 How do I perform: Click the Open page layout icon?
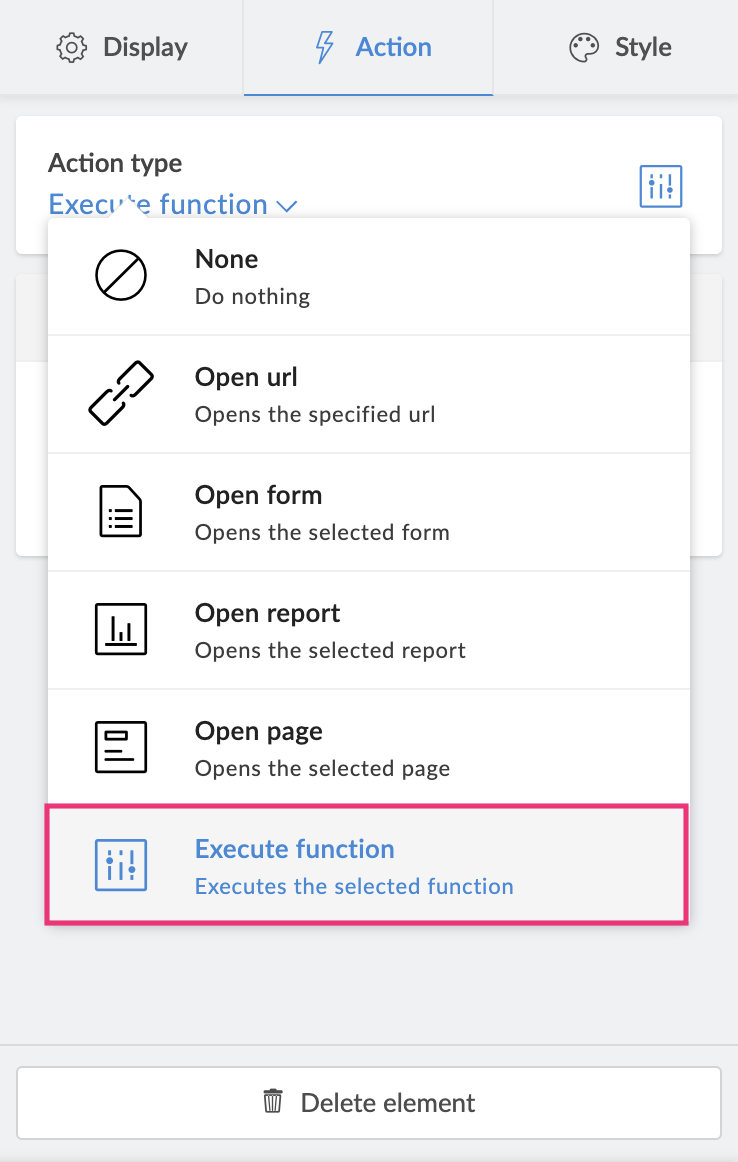pos(121,748)
